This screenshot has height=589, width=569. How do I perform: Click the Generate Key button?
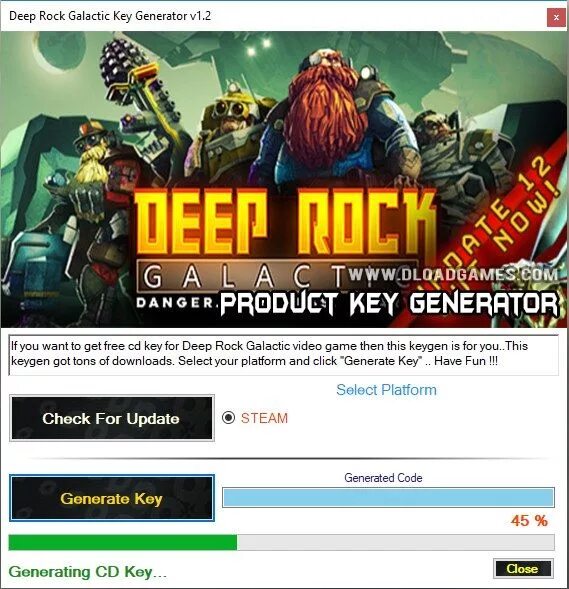[x=112, y=498]
